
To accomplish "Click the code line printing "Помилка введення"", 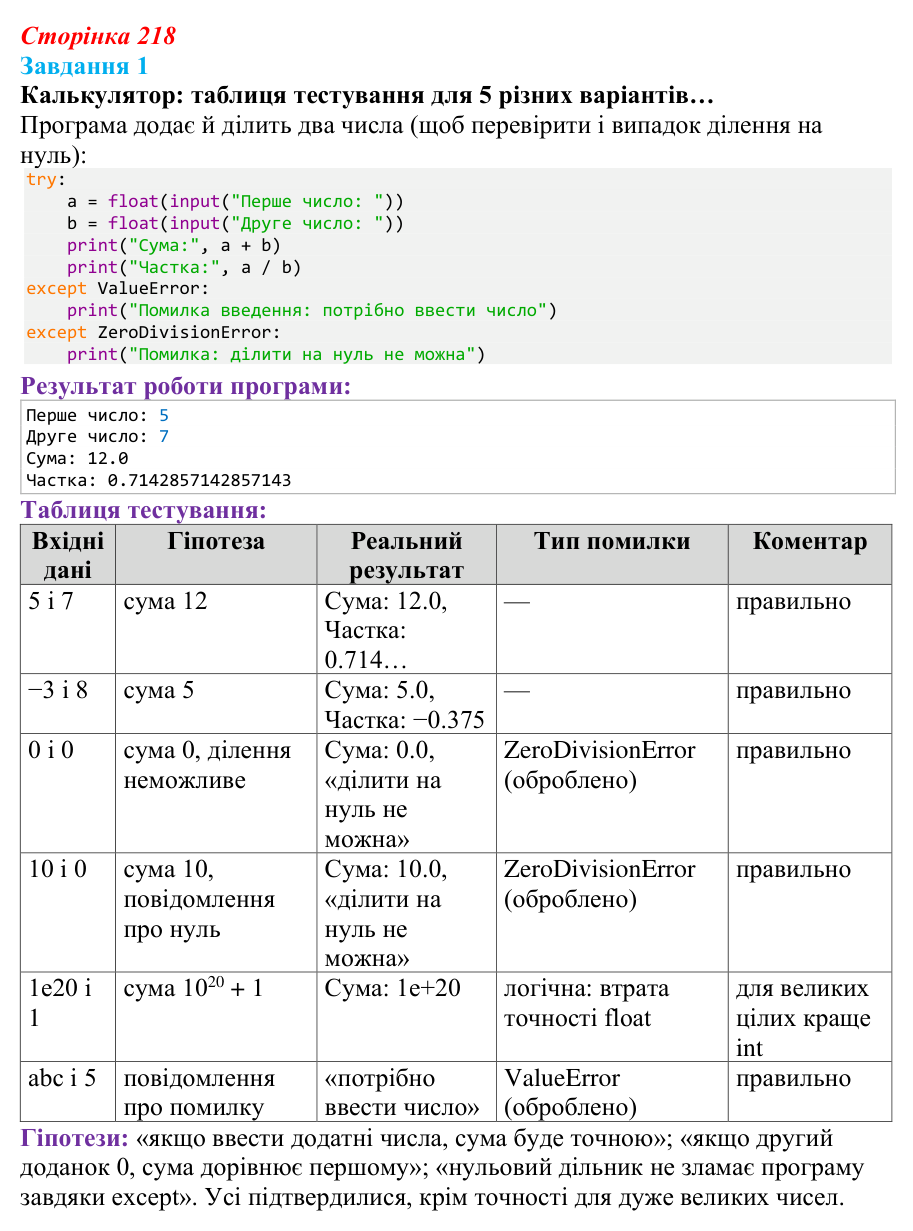I will click(x=312, y=310).
